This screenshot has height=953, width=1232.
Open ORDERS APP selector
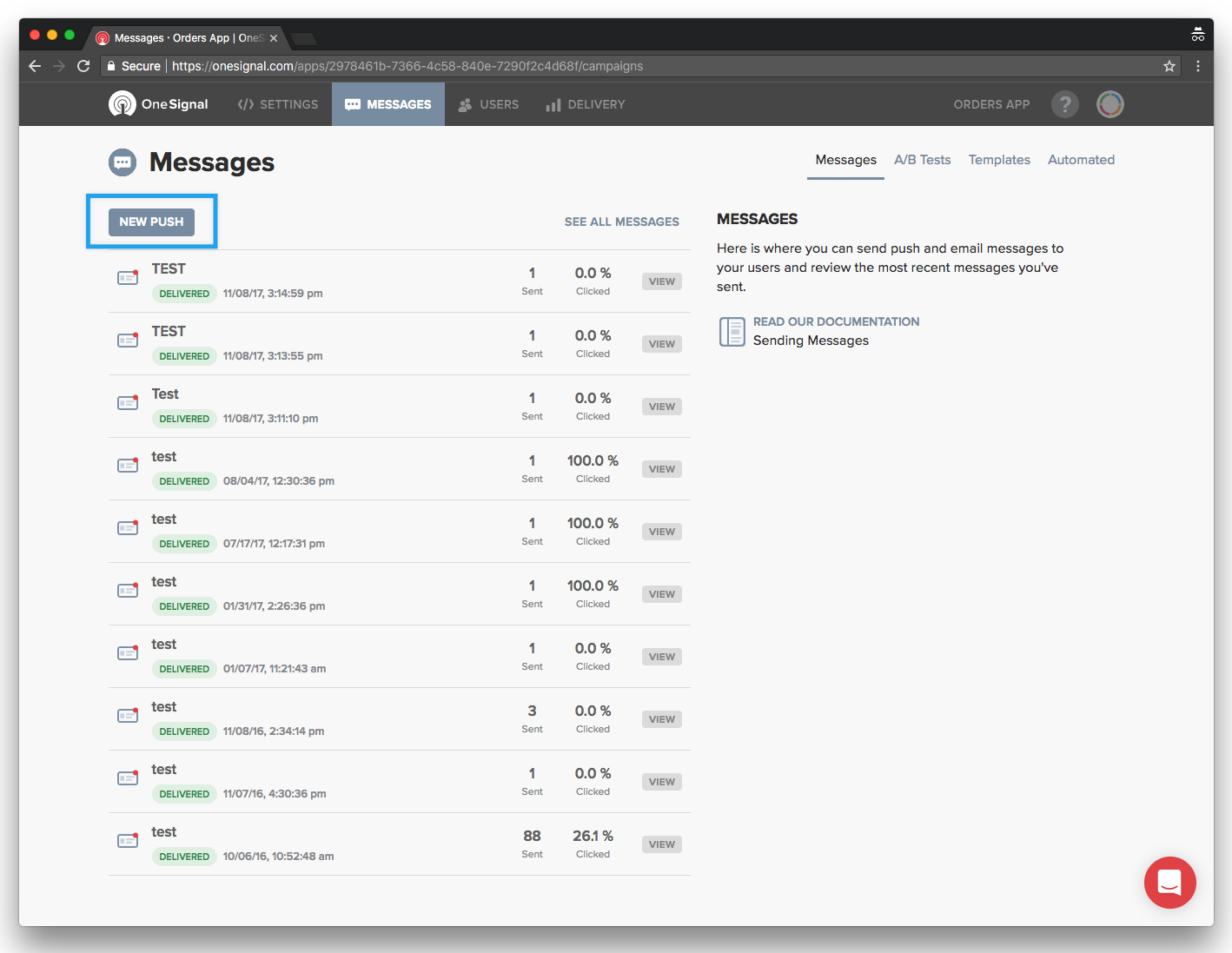991,104
